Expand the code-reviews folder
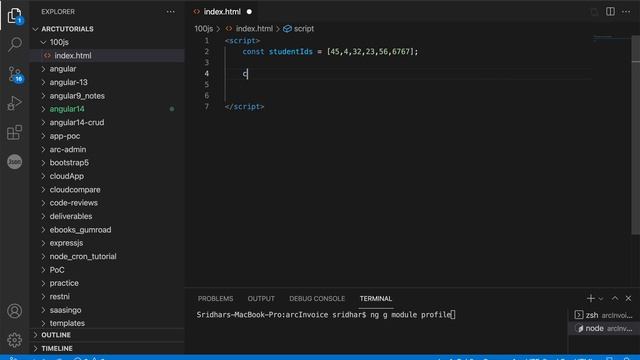 tap(73, 203)
